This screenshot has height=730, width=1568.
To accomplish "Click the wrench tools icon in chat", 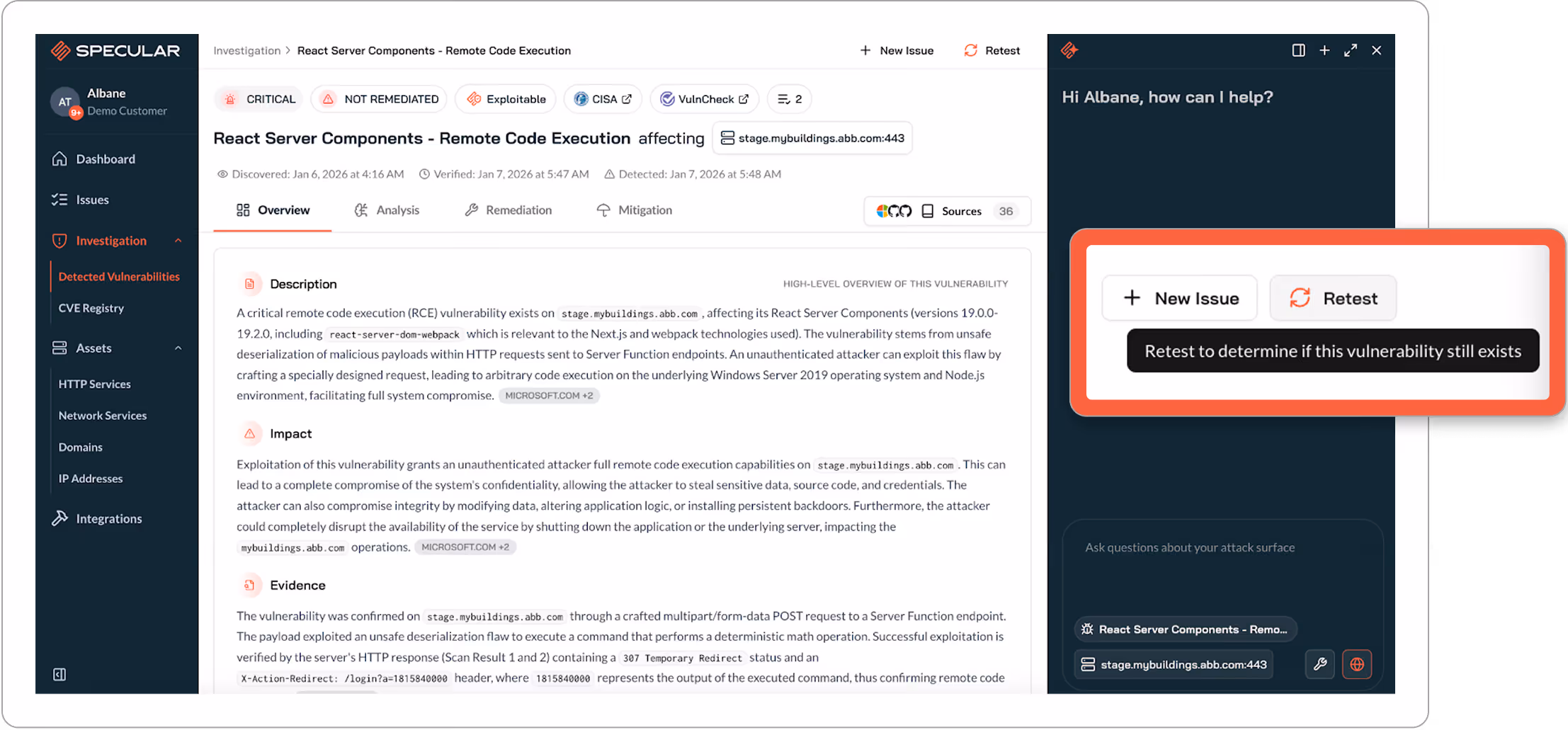I will [1320, 664].
